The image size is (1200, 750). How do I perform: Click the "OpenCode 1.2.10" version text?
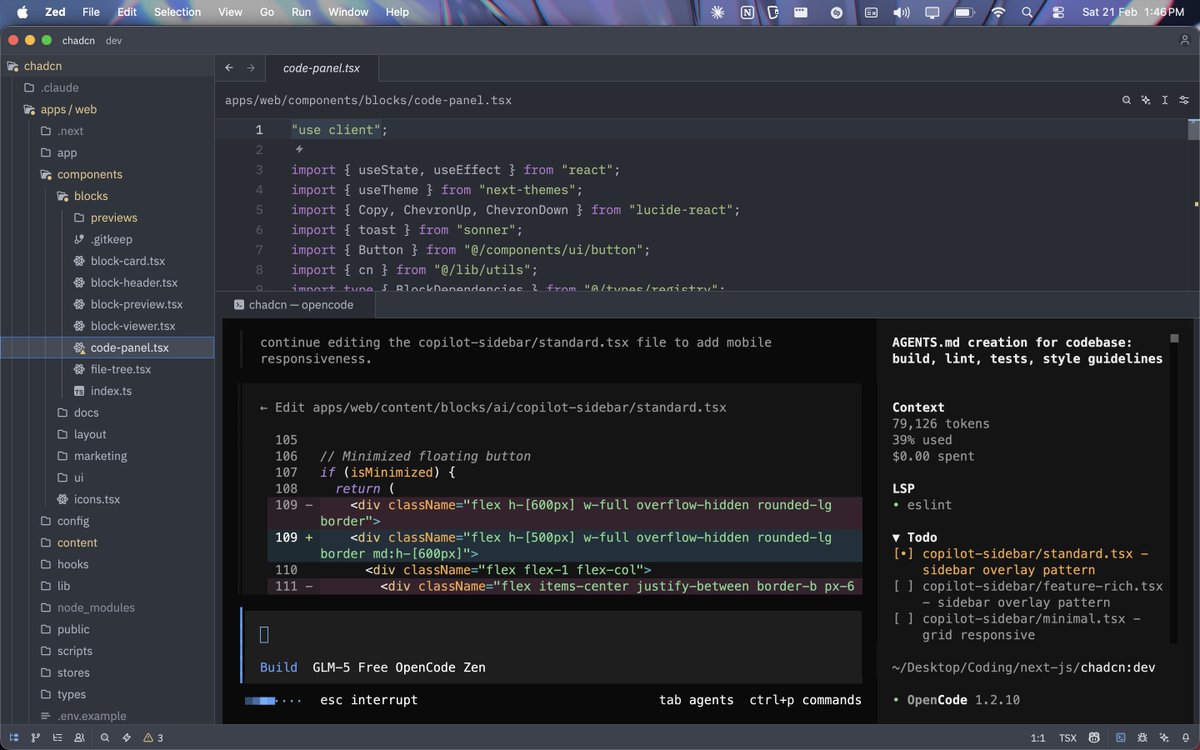click(x=963, y=700)
